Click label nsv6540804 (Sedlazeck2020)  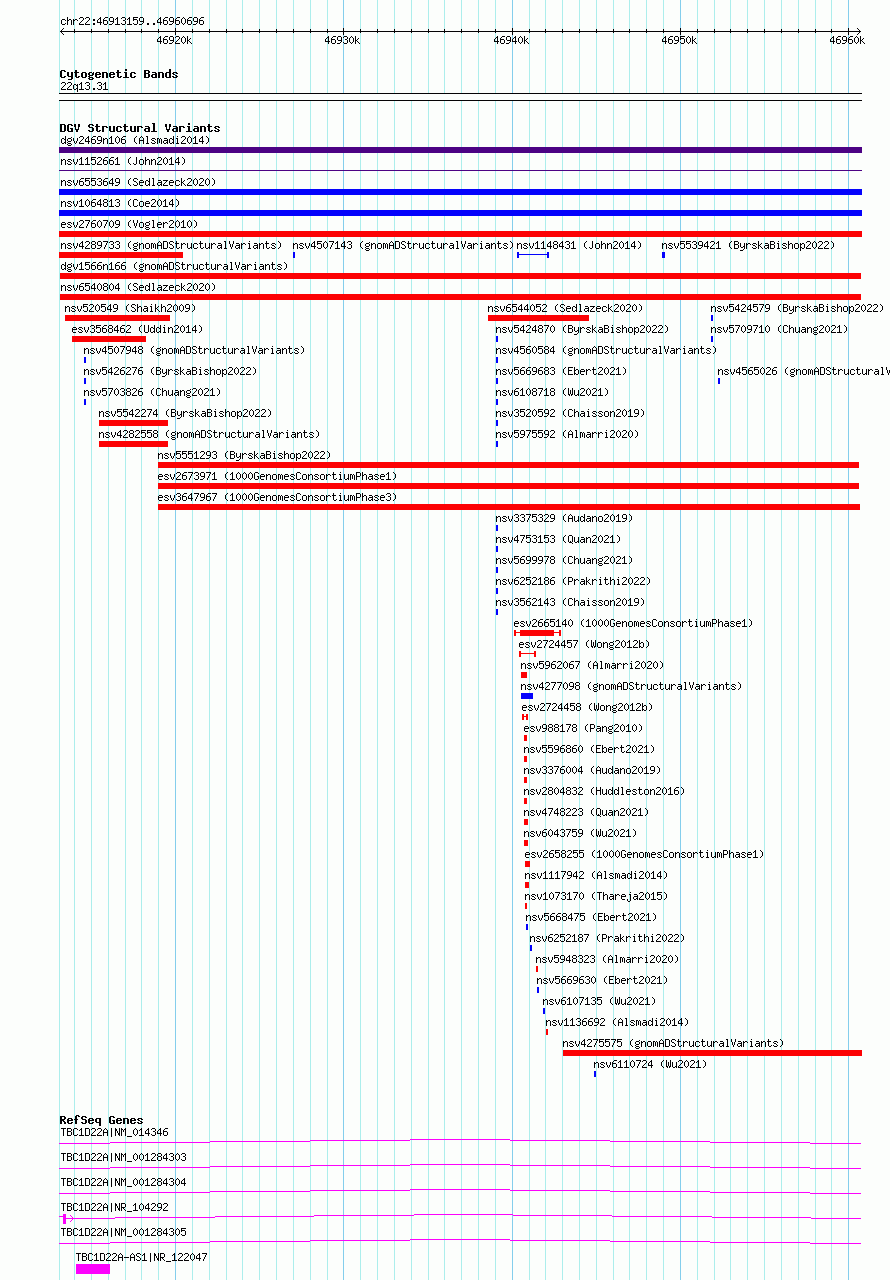click(138, 287)
